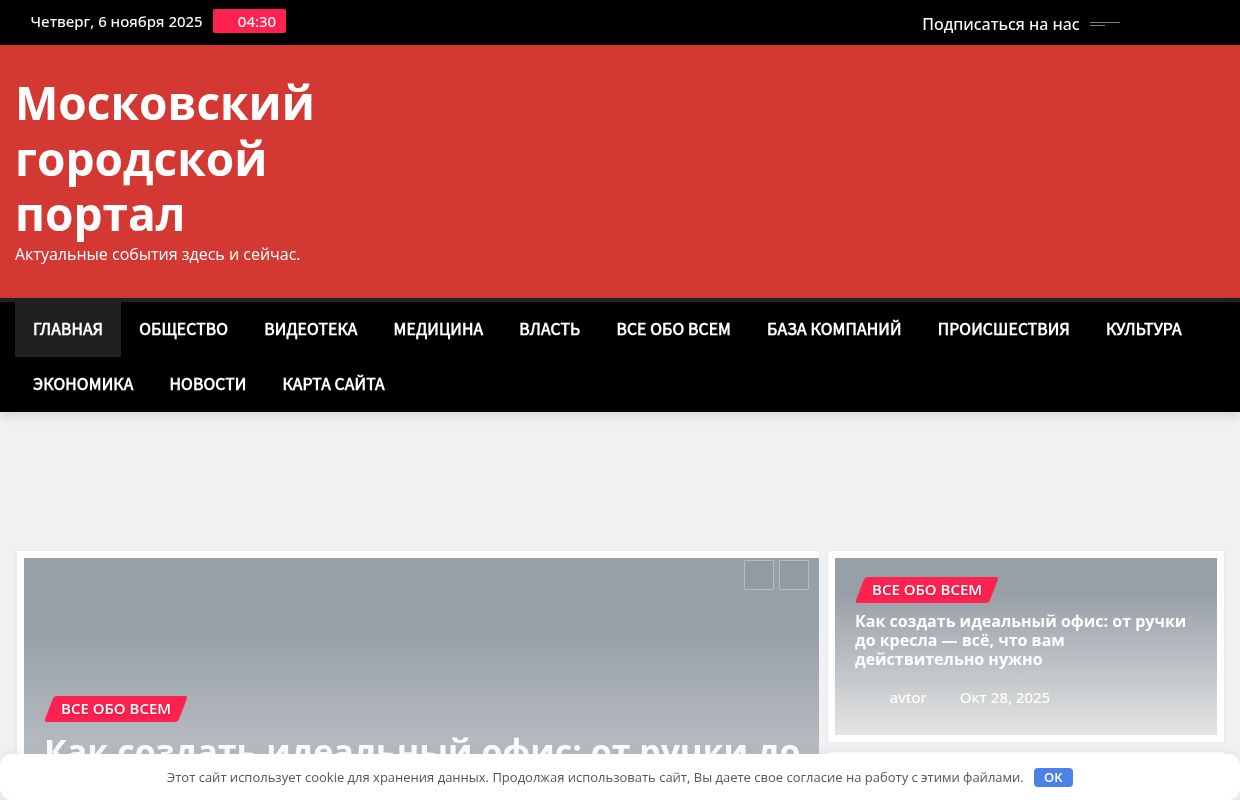Select the ЭКОНОМИКА section
This screenshot has height=800, width=1240.
[83, 384]
